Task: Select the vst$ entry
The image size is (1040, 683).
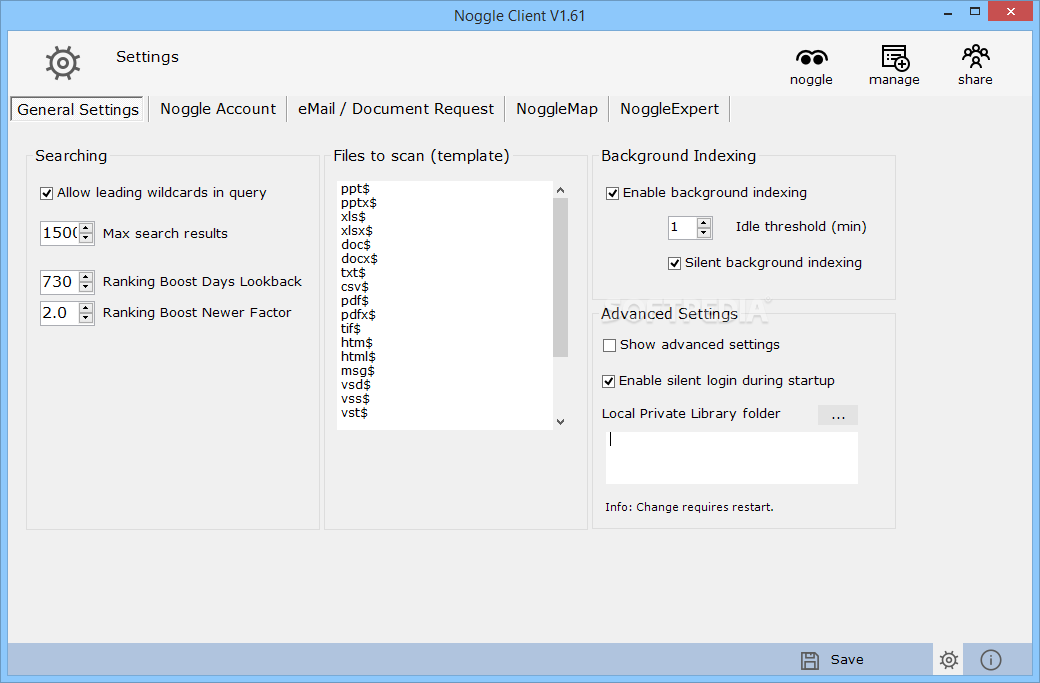Action: pos(354,412)
